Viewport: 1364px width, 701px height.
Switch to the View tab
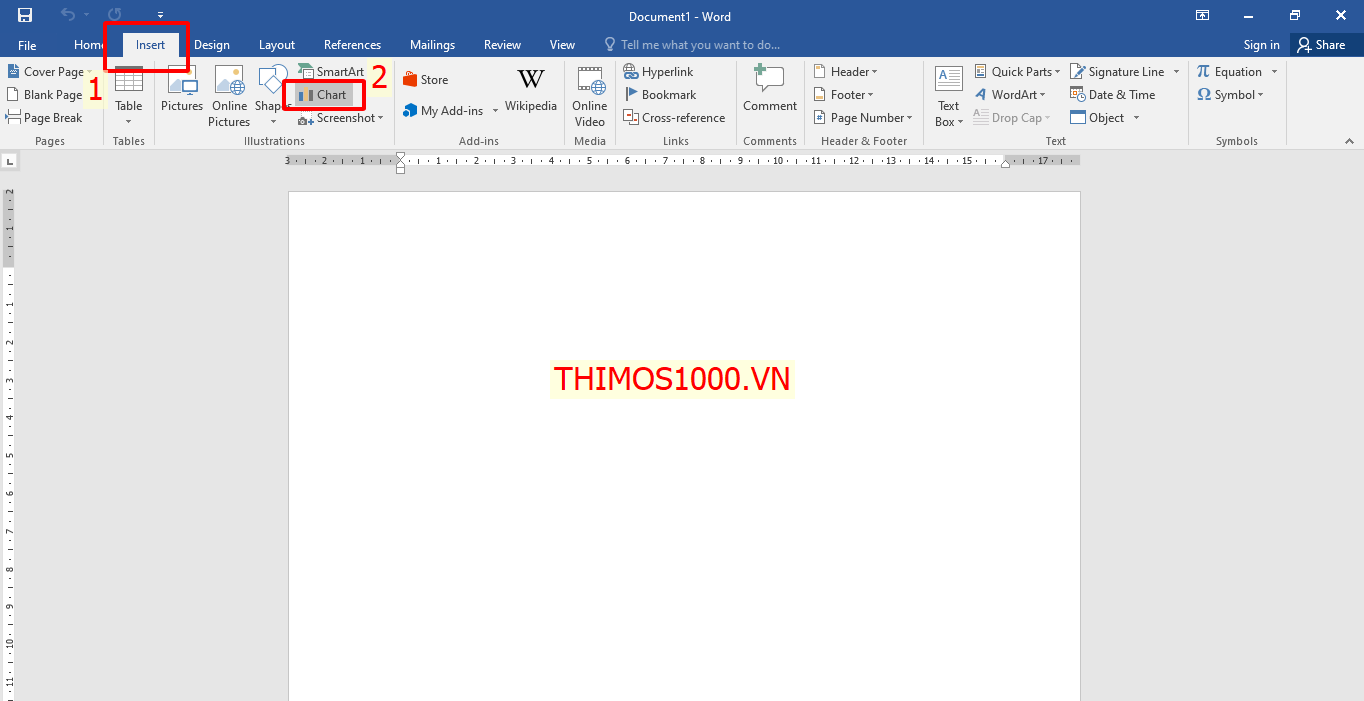563,45
